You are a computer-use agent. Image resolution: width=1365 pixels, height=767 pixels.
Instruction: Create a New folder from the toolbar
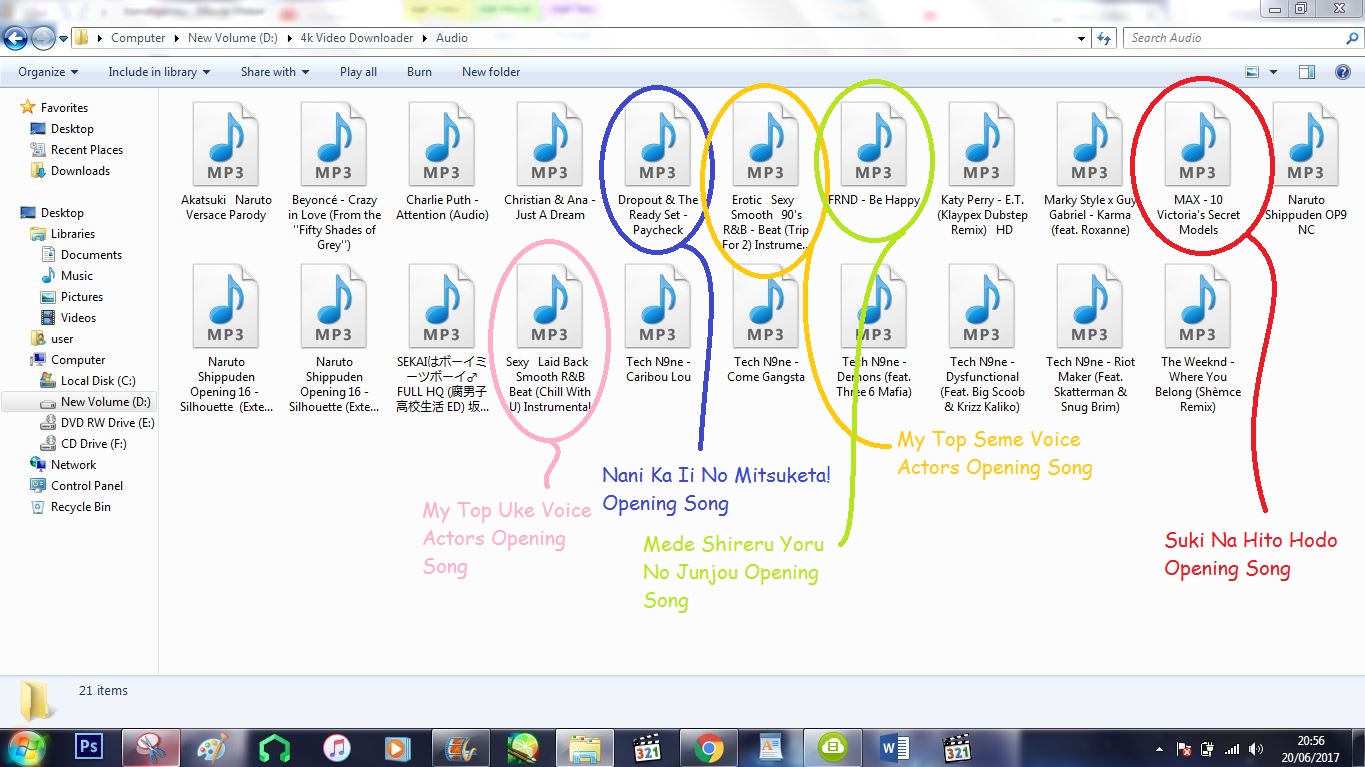(x=491, y=72)
